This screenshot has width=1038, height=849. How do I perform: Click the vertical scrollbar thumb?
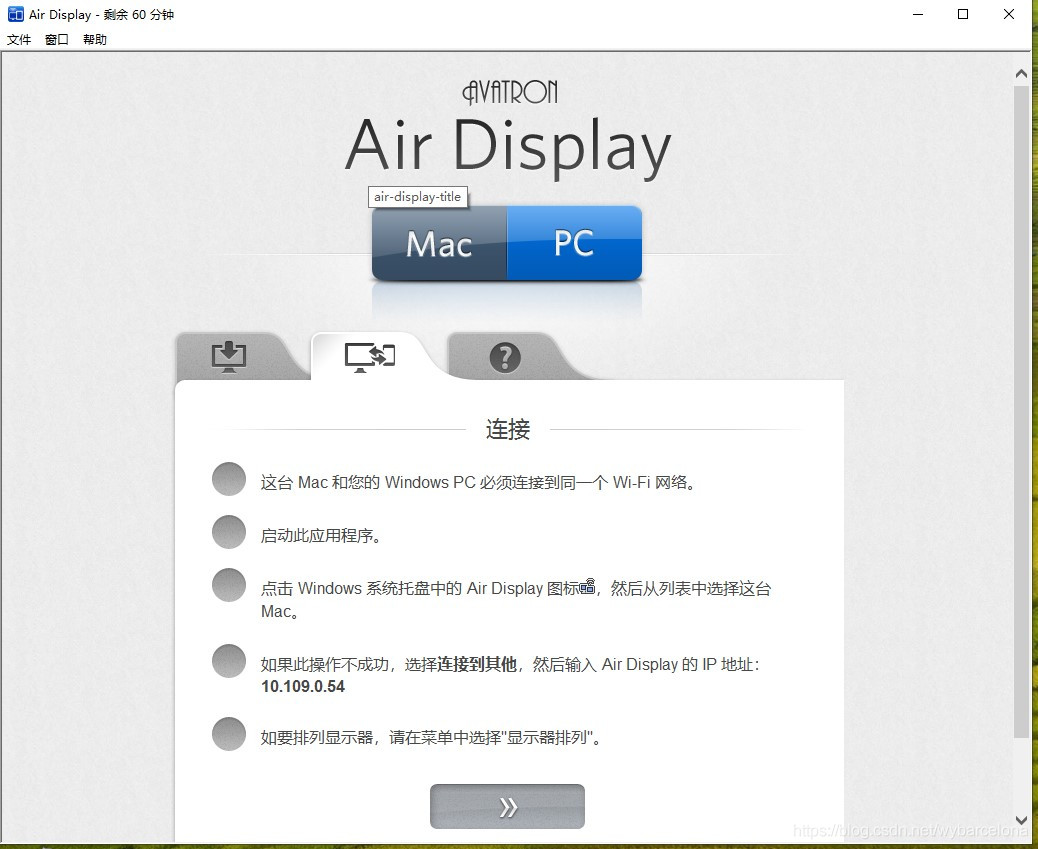click(x=1021, y=411)
